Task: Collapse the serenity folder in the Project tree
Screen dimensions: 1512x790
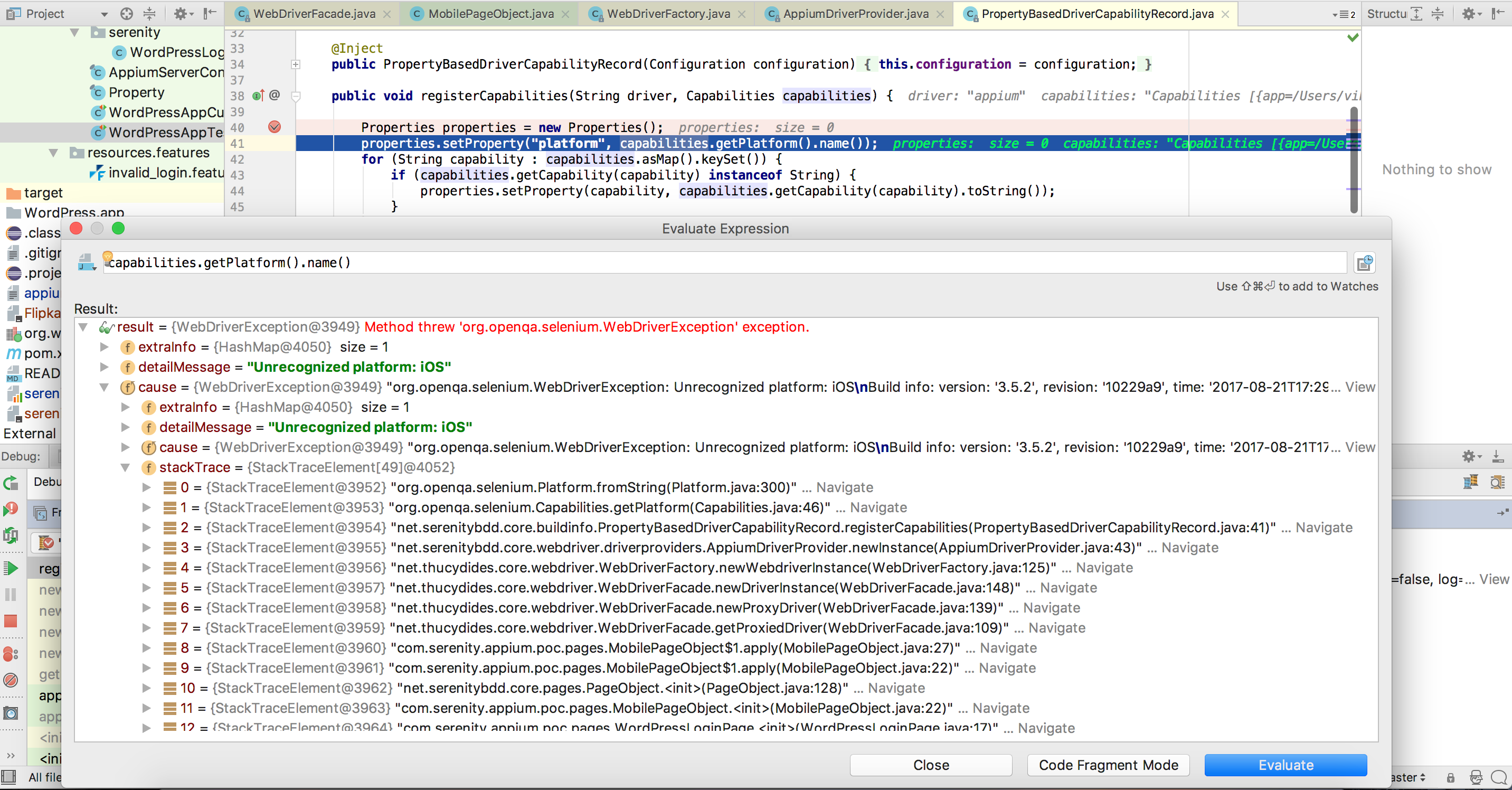Action: click(73, 33)
